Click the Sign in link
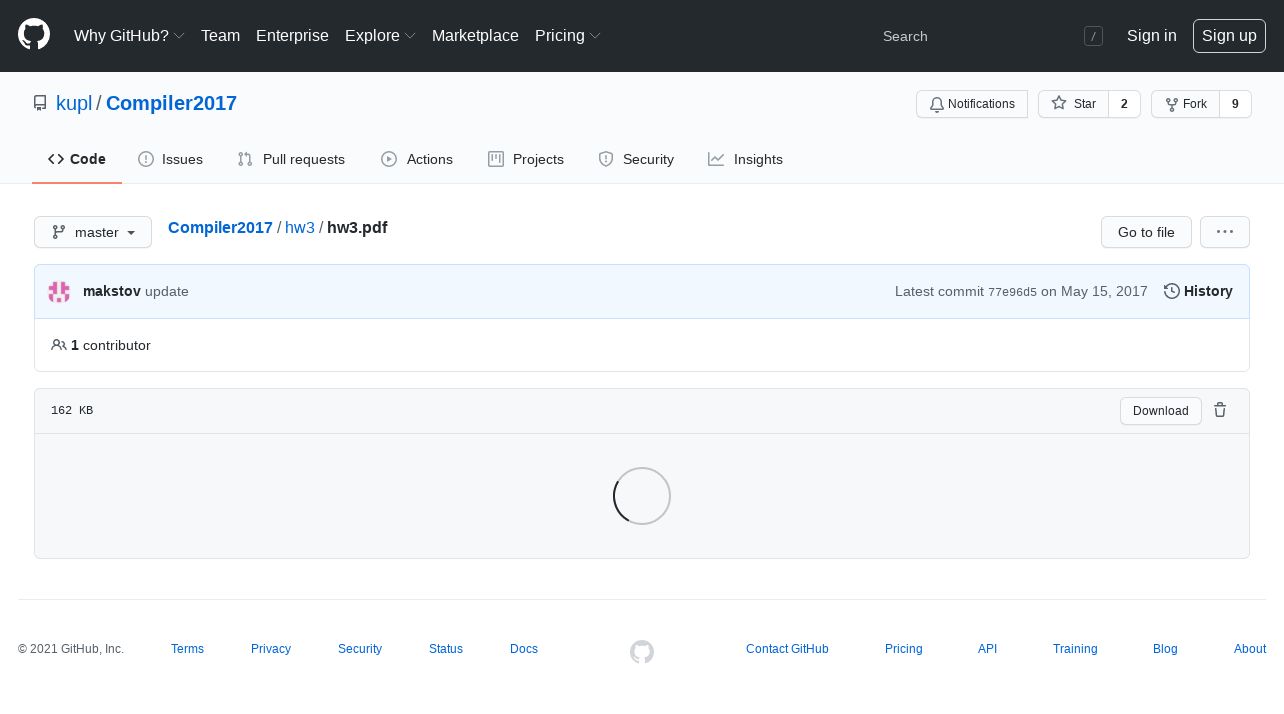The height and width of the screenshot is (714, 1284). [1151, 36]
